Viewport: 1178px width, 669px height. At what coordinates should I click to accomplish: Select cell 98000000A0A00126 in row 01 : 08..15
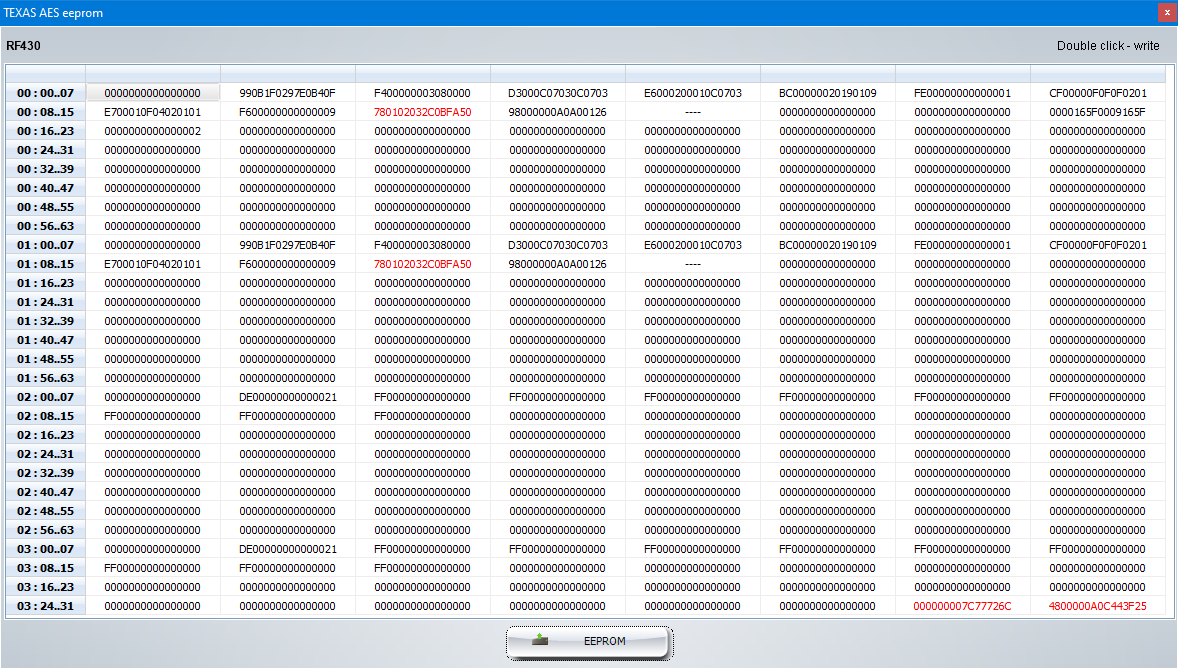557,264
